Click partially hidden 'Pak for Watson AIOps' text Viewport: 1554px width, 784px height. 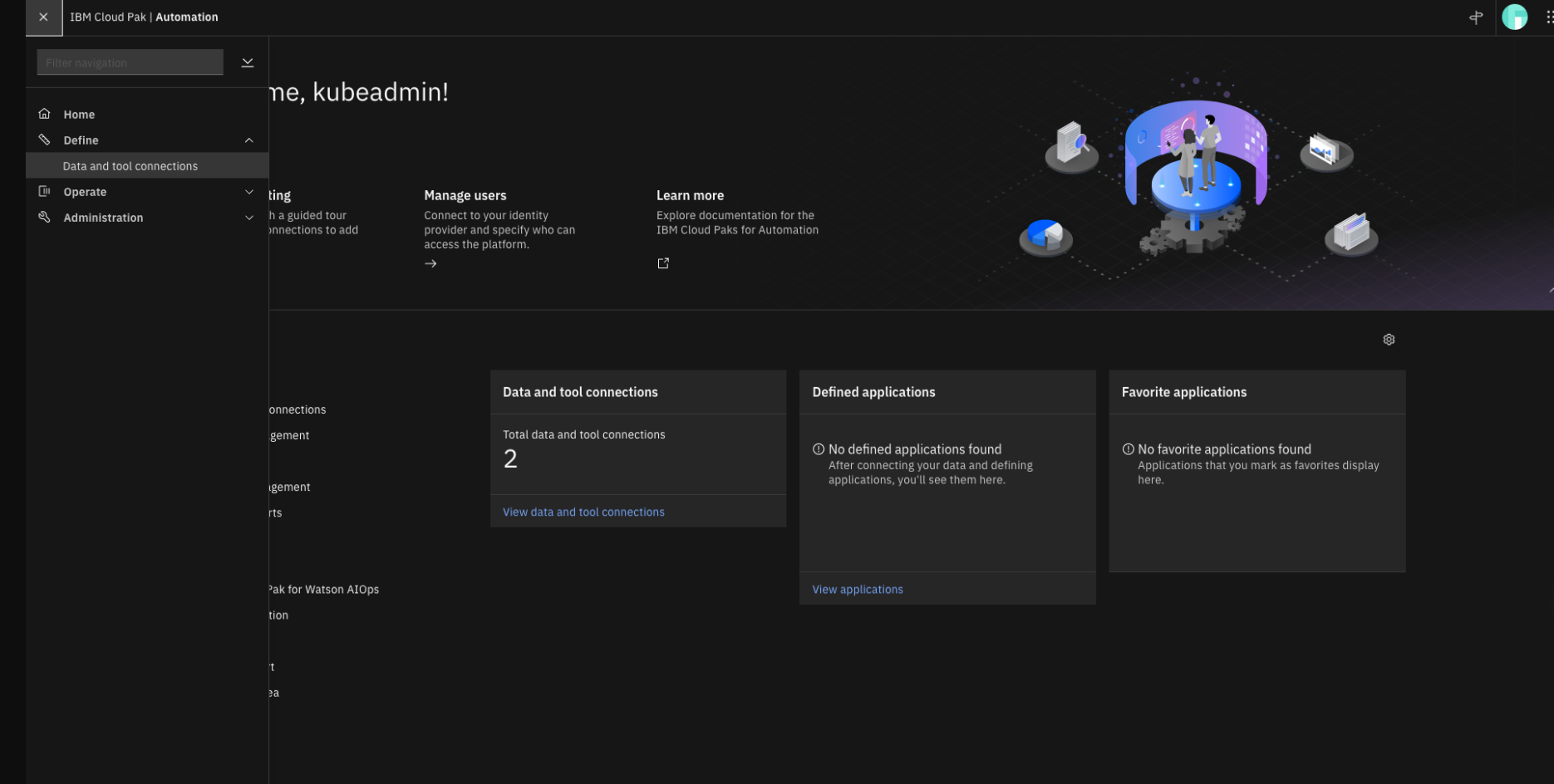click(324, 590)
